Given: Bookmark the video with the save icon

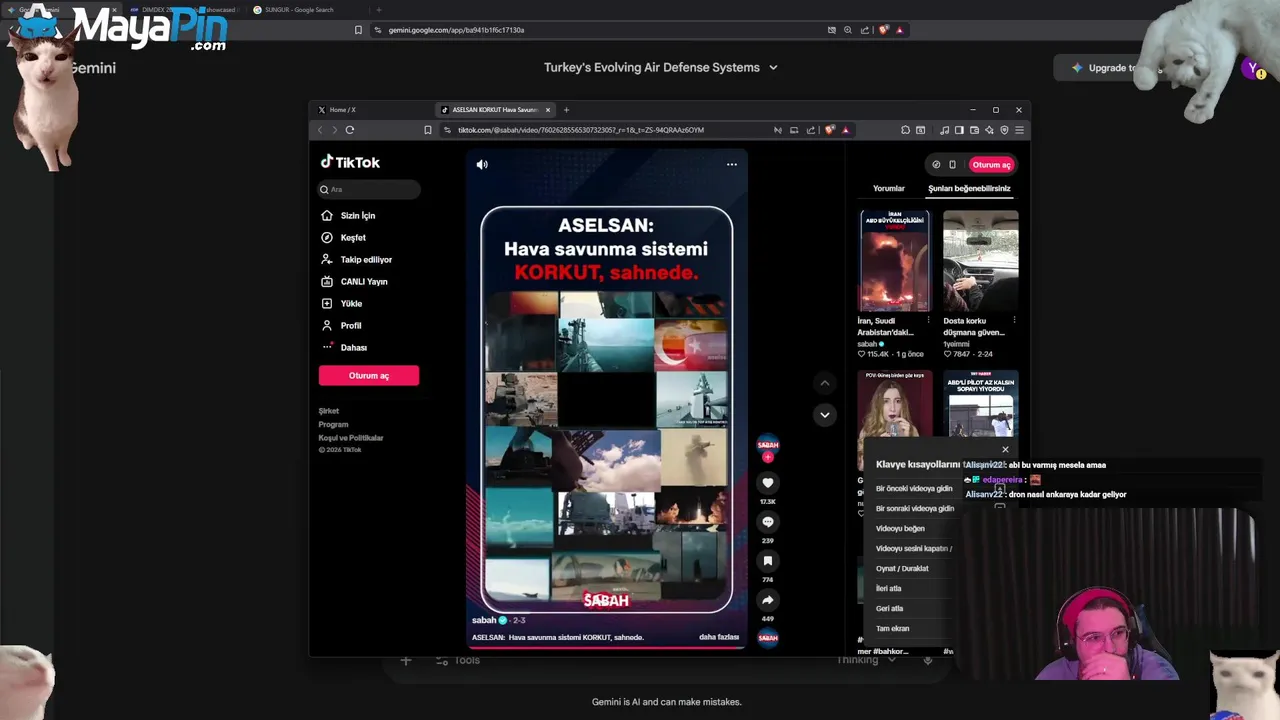Looking at the screenshot, I should [x=768, y=561].
